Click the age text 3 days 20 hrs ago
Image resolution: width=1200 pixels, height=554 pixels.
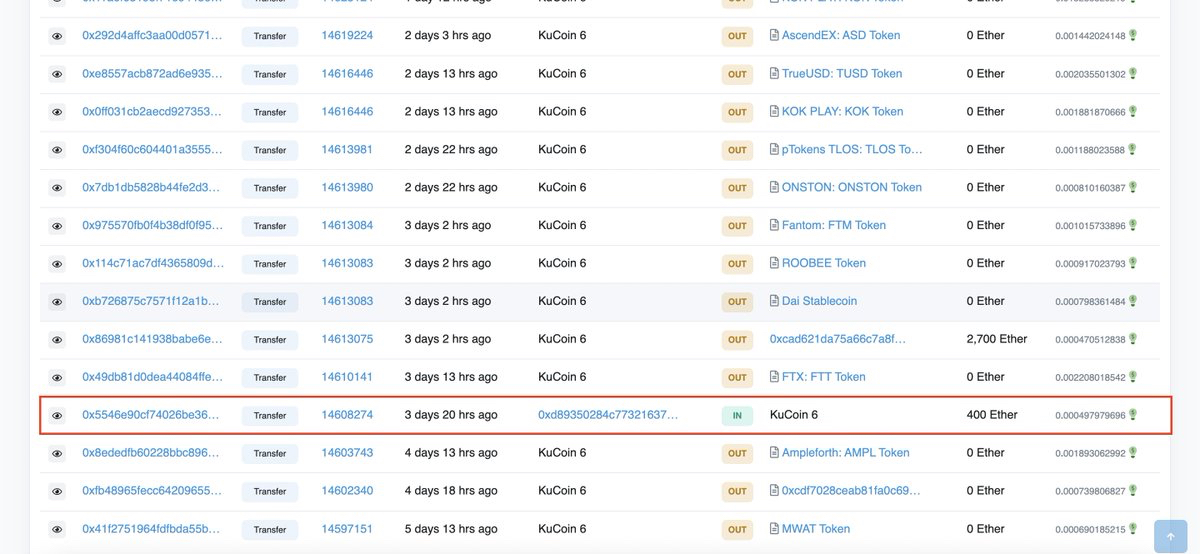(451, 415)
